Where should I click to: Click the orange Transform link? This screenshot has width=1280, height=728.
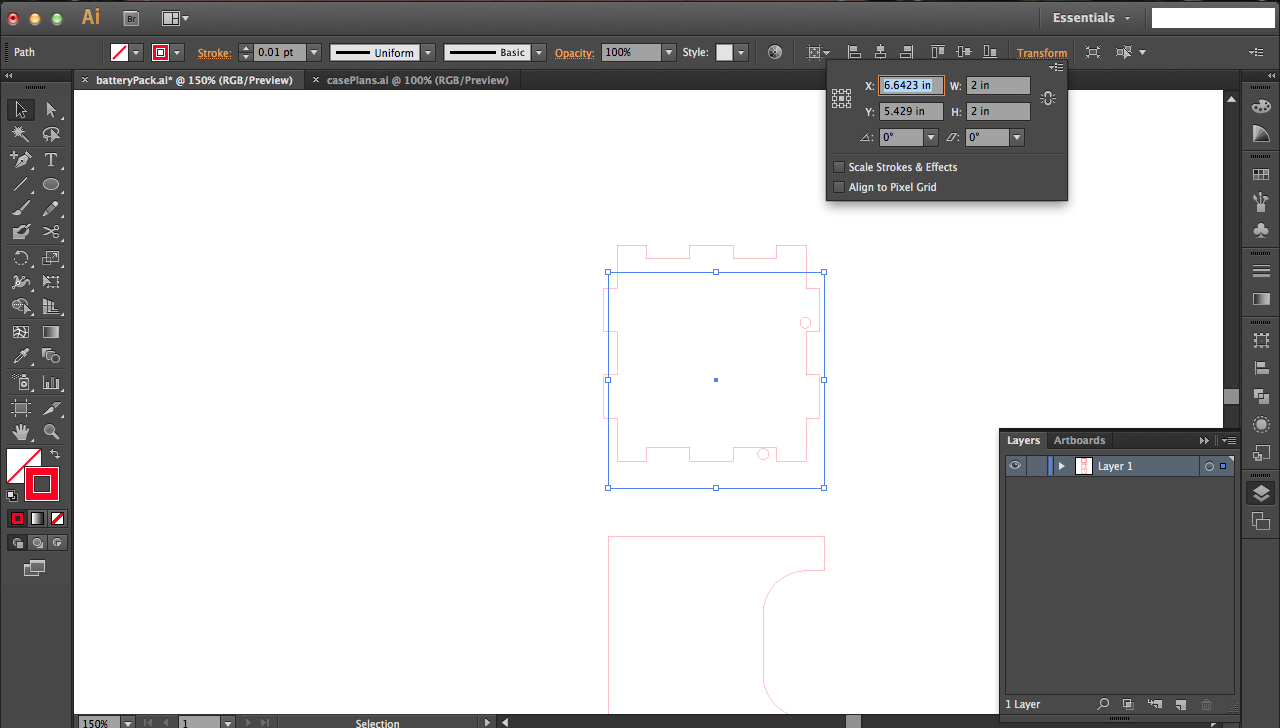[1042, 53]
